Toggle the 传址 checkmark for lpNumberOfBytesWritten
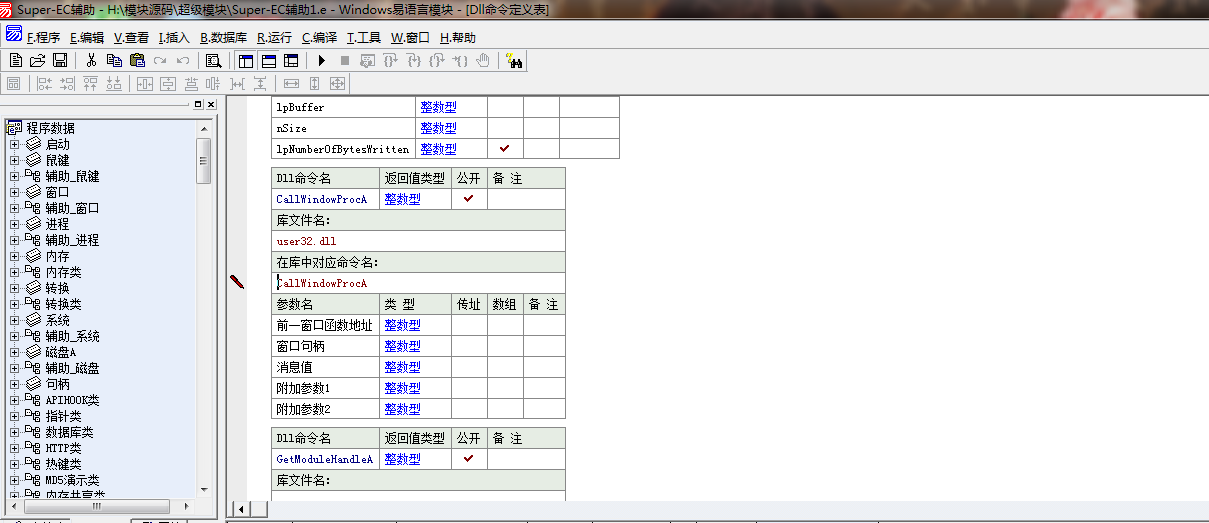The height and width of the screenshot is (523, 1209). tap(505, 149)
